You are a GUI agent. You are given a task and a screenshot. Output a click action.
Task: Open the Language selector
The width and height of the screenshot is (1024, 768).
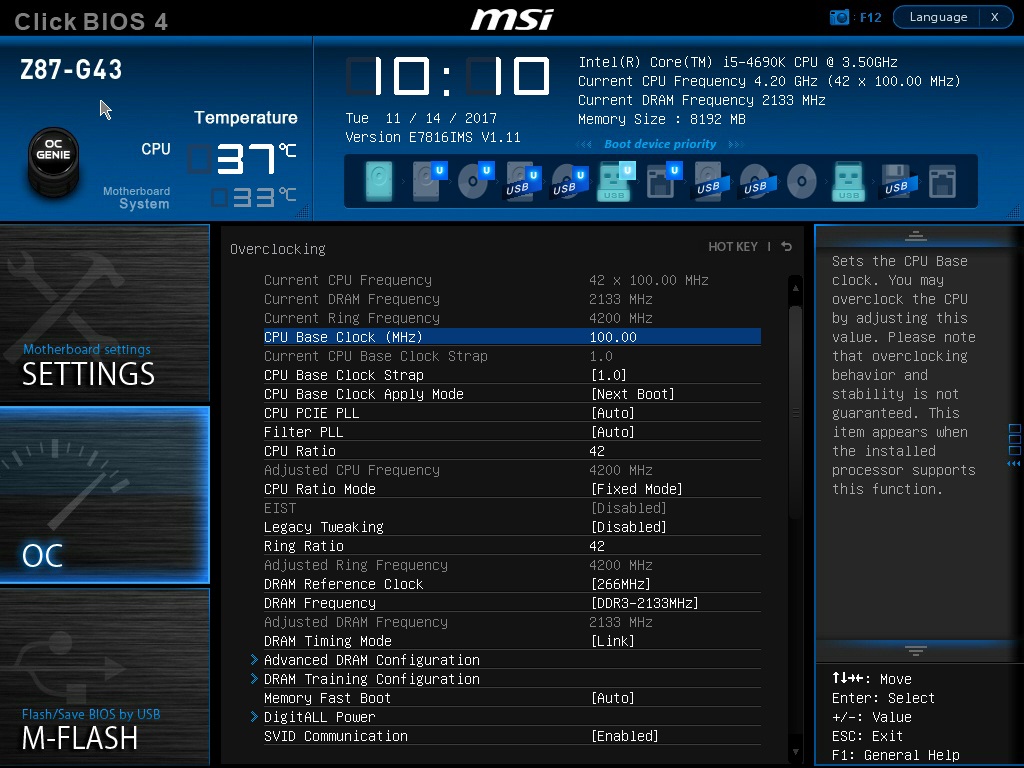click(938, 17)
